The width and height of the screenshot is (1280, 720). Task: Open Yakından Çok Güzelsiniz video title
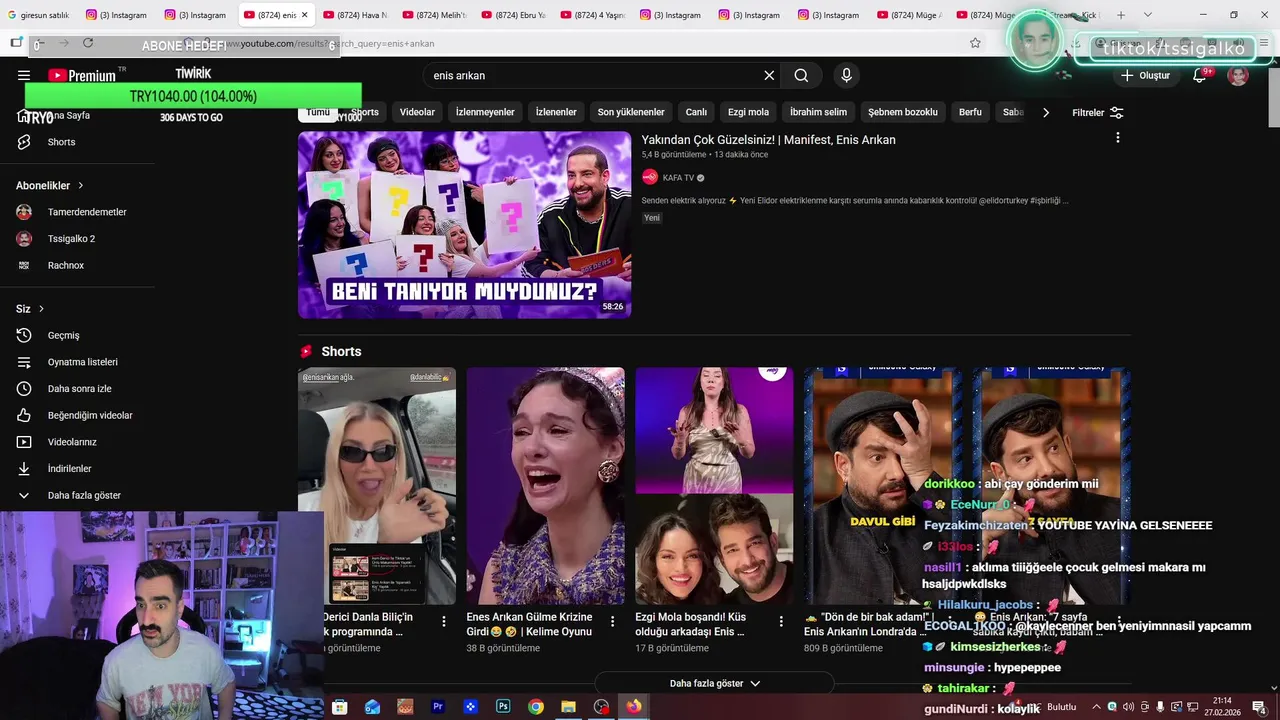click(768, 140)
